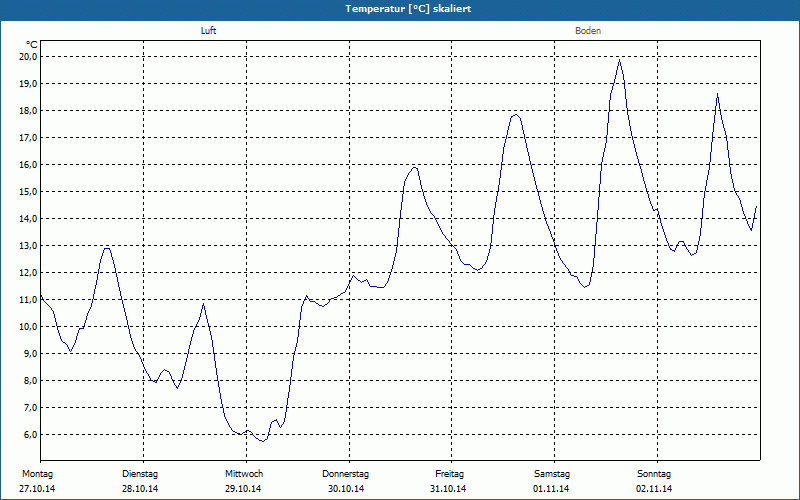
Task: Select the 6,0 y-axis label
Action: pos(31,435)
